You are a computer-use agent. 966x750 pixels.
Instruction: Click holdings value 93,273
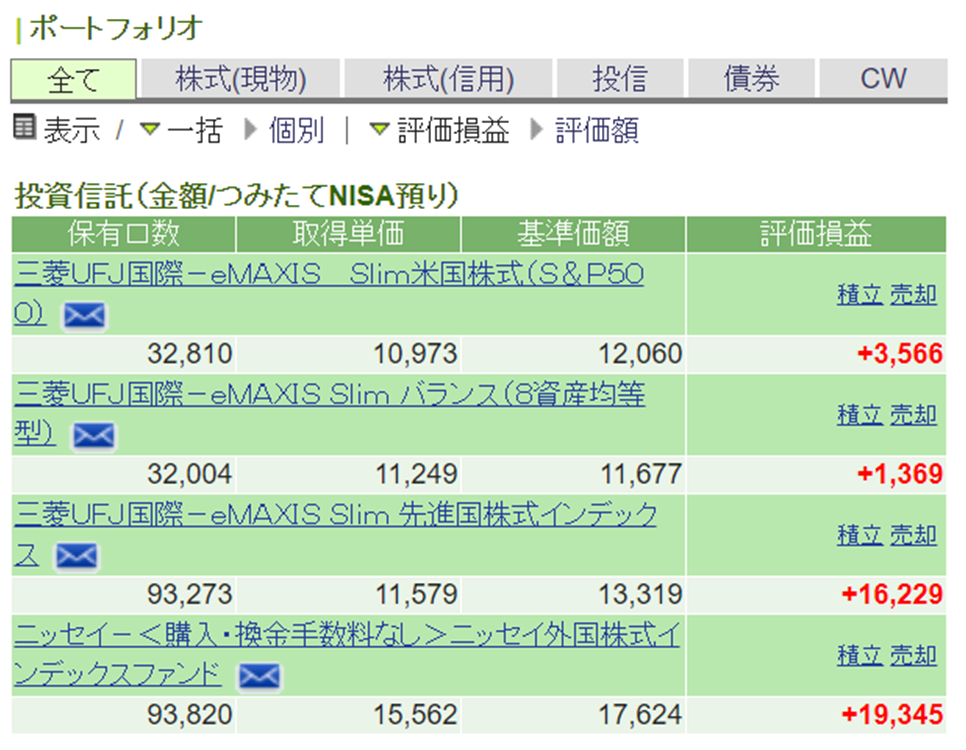[x=190, y=595]
